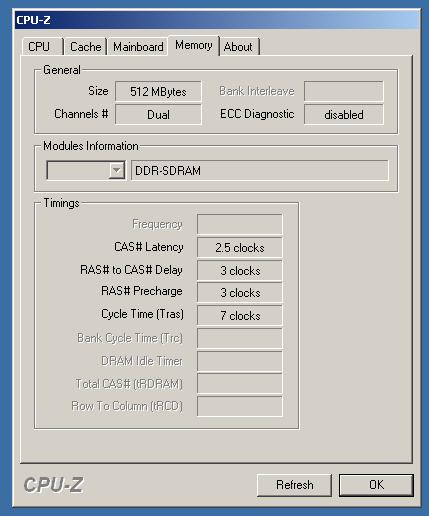Click the Cycle Time 7 clocks field
Viewport: 429px width, 516px height.
pyautogui.click(x=240, y=315)
